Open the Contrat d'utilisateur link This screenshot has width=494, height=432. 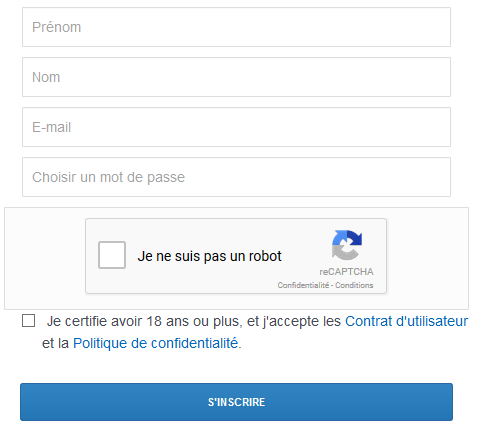pos(406,321)
